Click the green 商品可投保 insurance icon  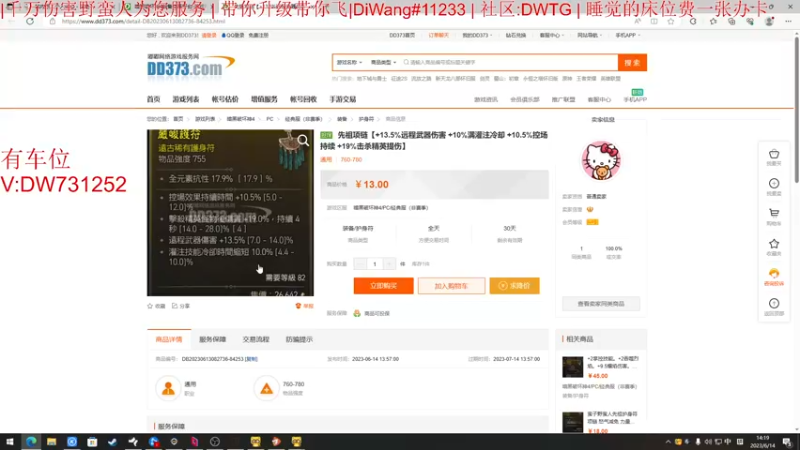click(357, 313)
